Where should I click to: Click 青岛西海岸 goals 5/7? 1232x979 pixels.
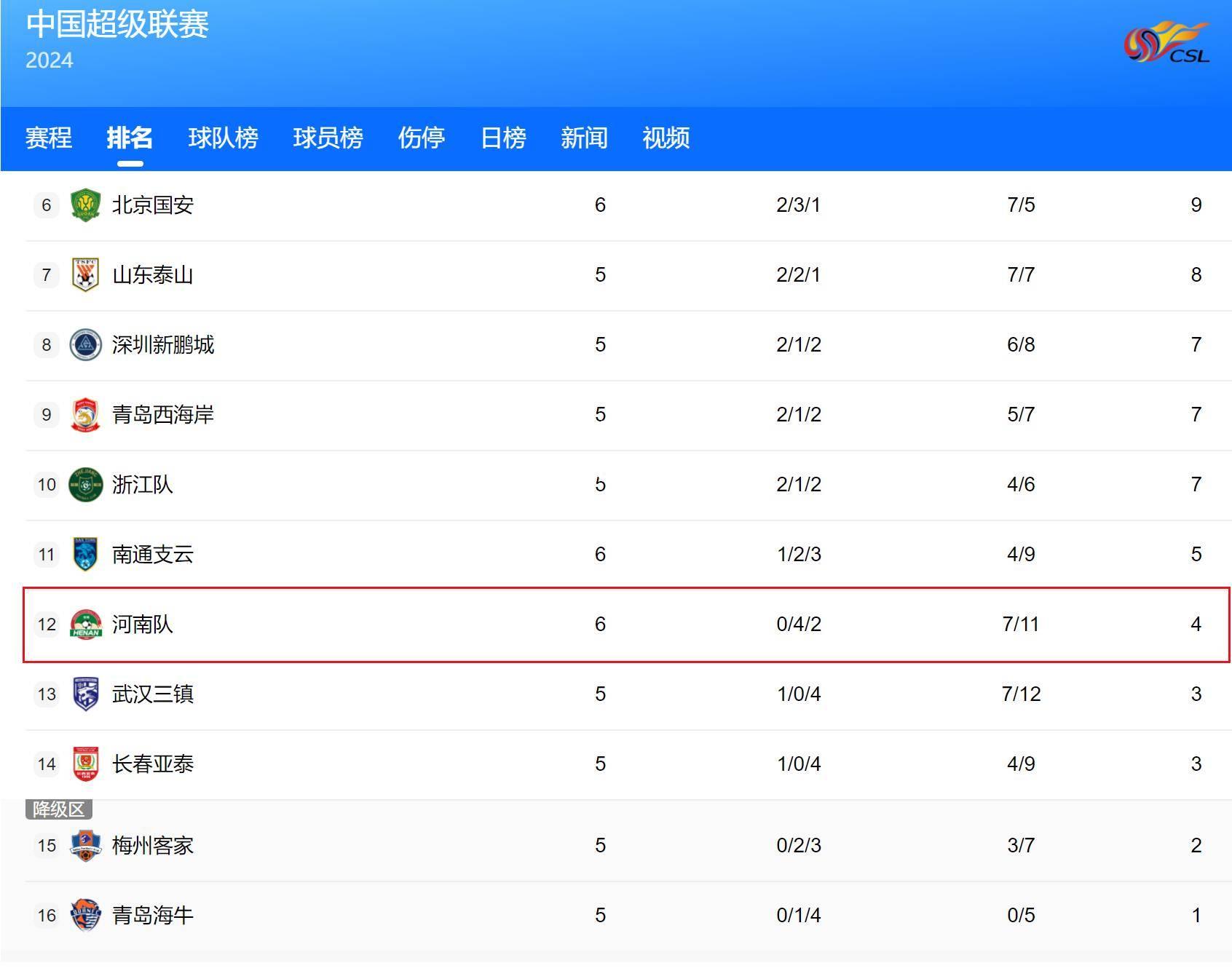tap(1021, 415)
